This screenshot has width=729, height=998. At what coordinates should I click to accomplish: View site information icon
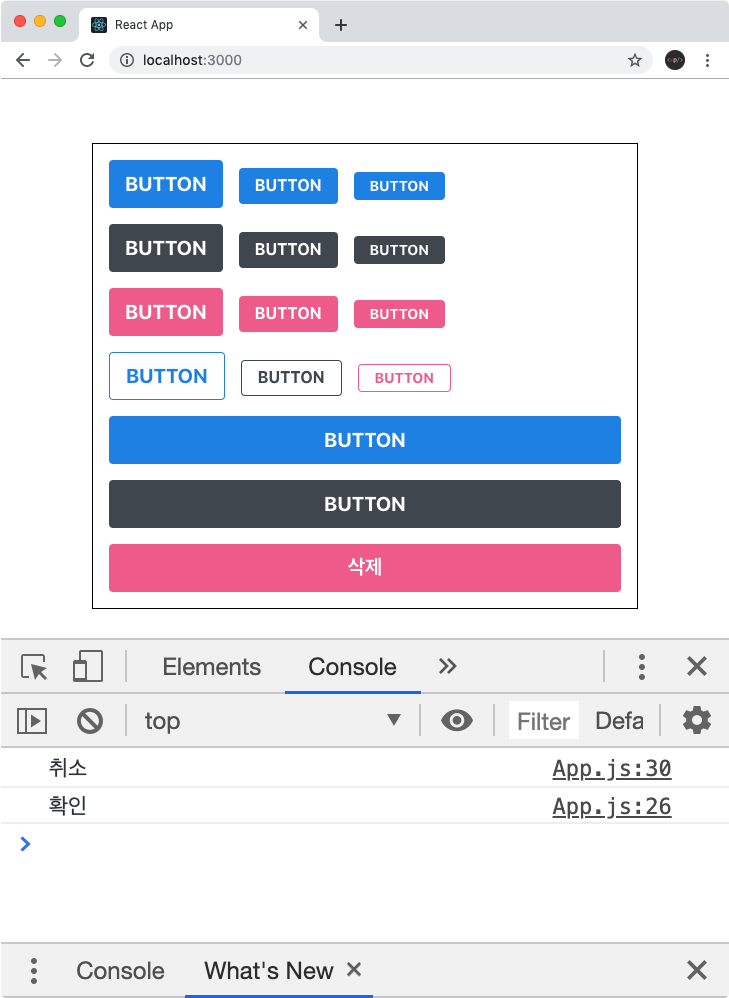127,60
